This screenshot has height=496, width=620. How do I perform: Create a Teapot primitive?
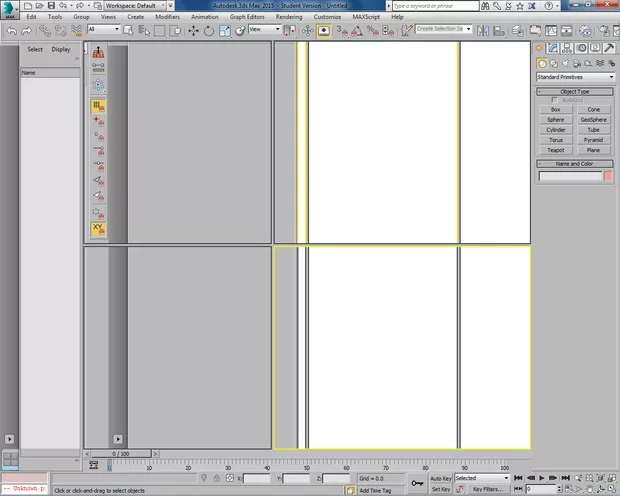pos(555,150)
